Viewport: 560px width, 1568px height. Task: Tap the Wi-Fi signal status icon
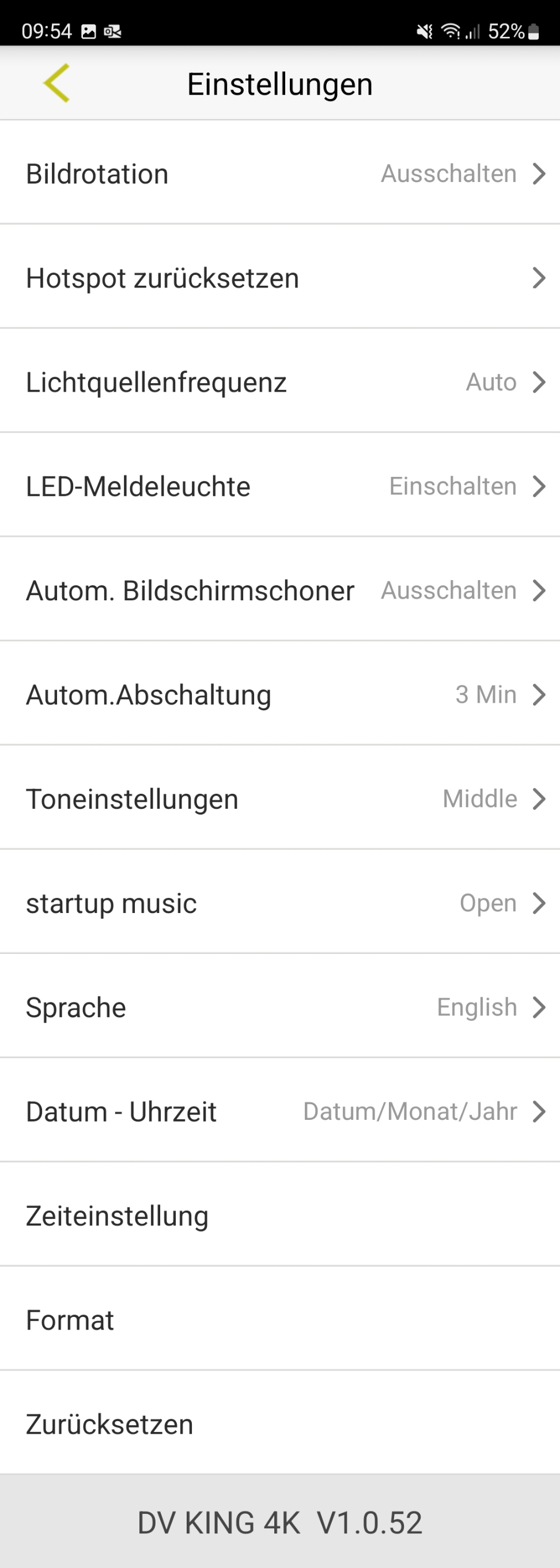[x=451, y=32]
